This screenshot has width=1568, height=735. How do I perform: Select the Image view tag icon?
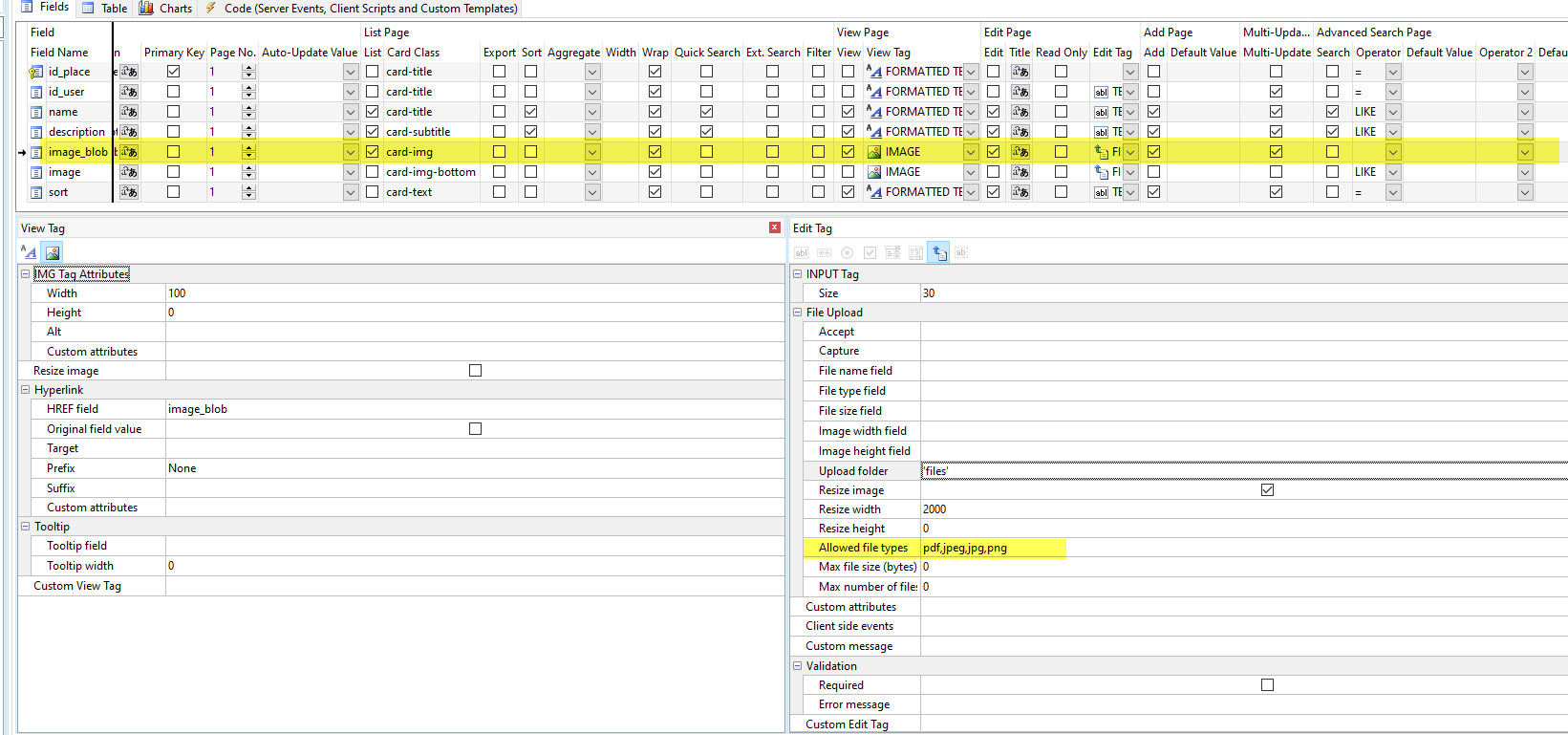pyautogui.click(x=53, y=252)
